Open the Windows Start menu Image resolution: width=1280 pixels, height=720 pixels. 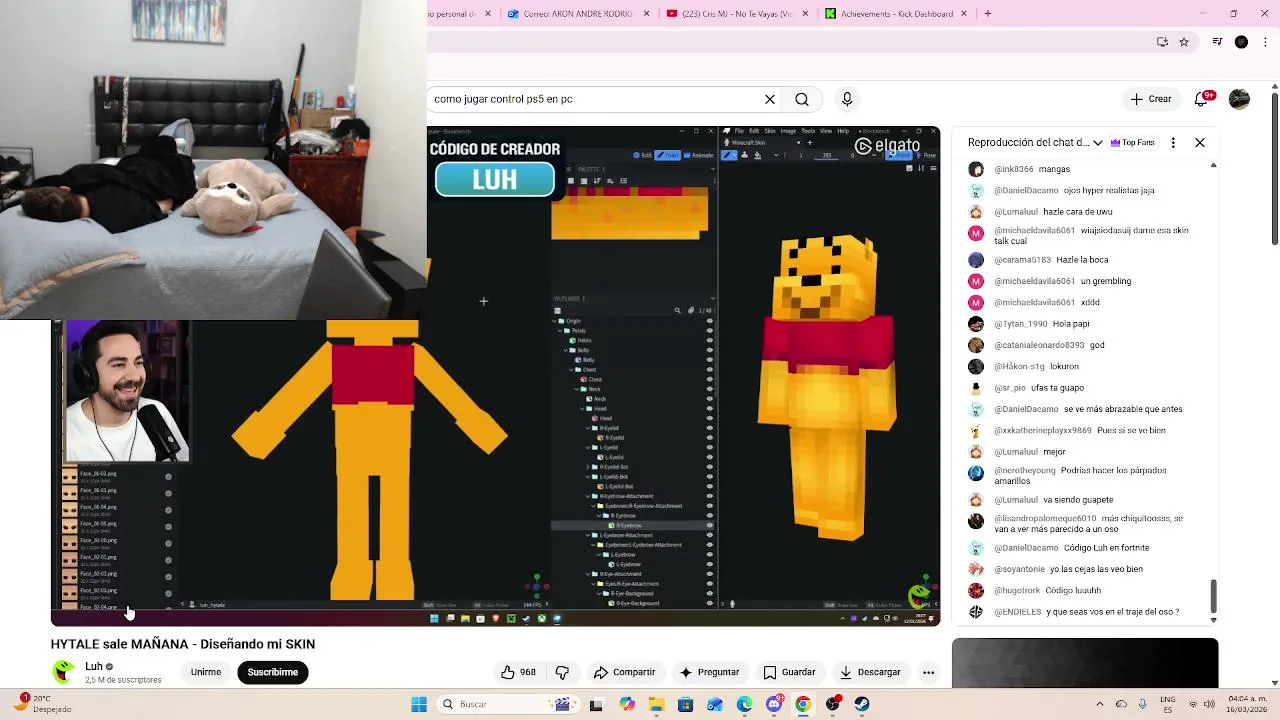(419, 704)
